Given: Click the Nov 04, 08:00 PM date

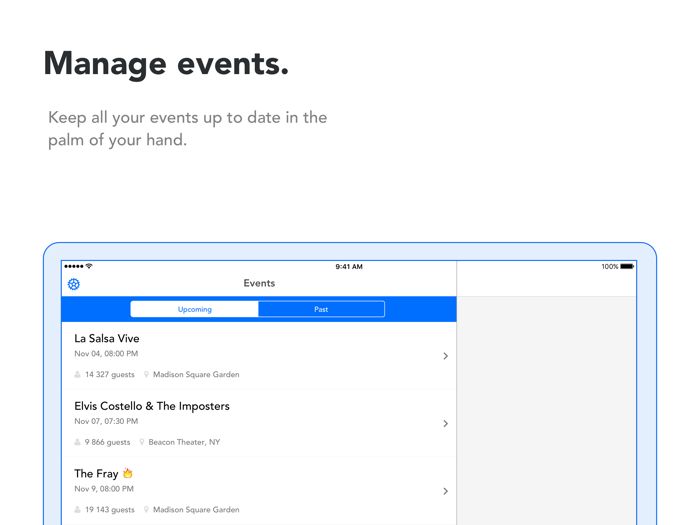Looking at the screenshot, I should click(x=106, y=354).
